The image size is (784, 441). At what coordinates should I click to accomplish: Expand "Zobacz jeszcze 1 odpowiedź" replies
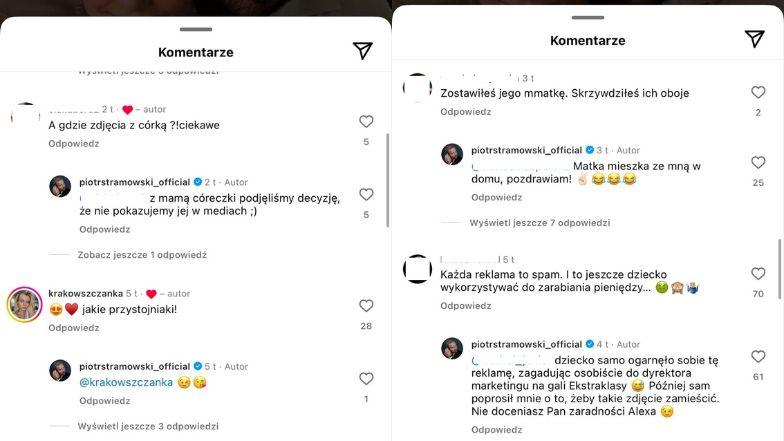point(142,255)
